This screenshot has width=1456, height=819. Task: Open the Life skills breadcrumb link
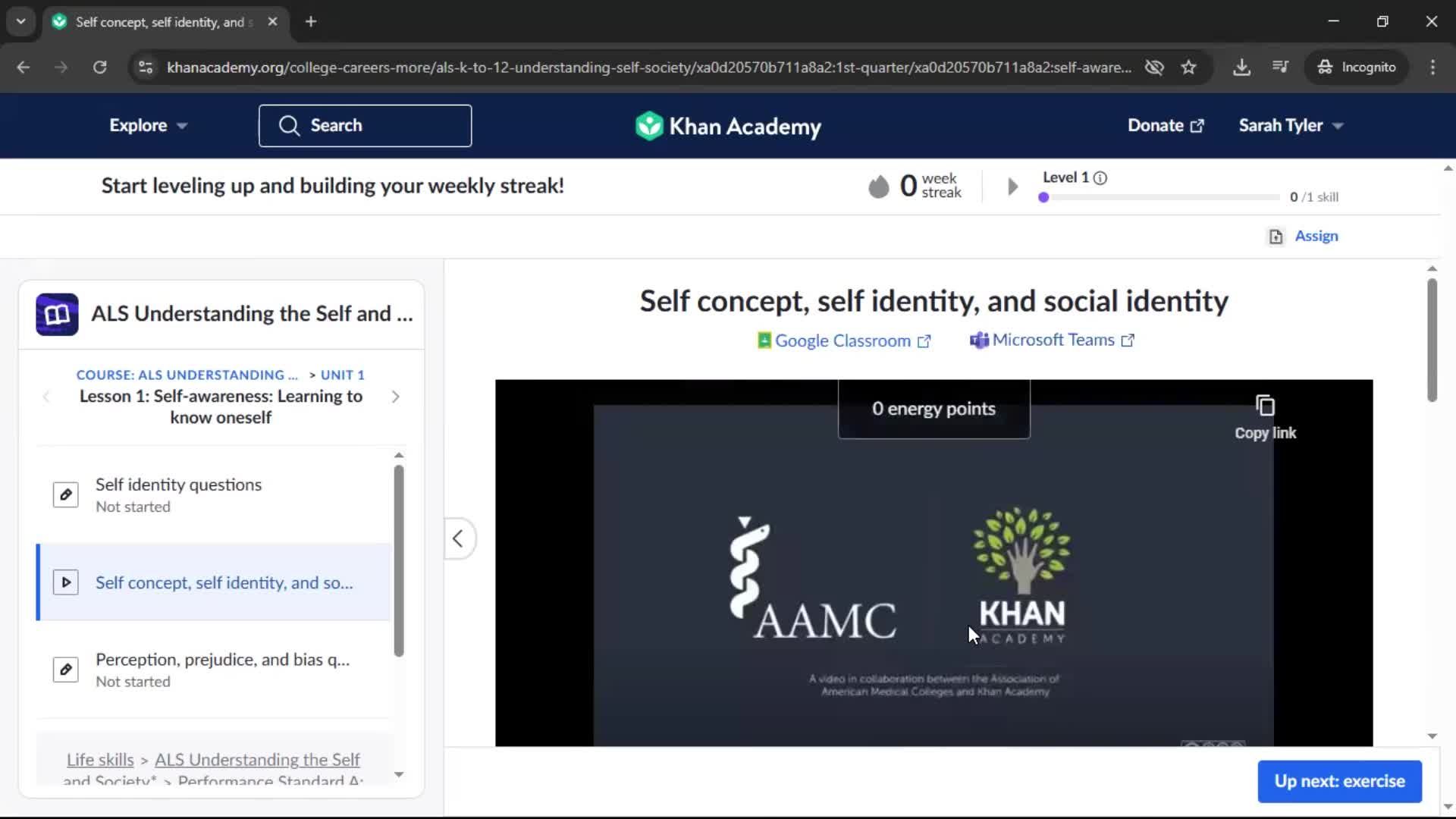100,759
